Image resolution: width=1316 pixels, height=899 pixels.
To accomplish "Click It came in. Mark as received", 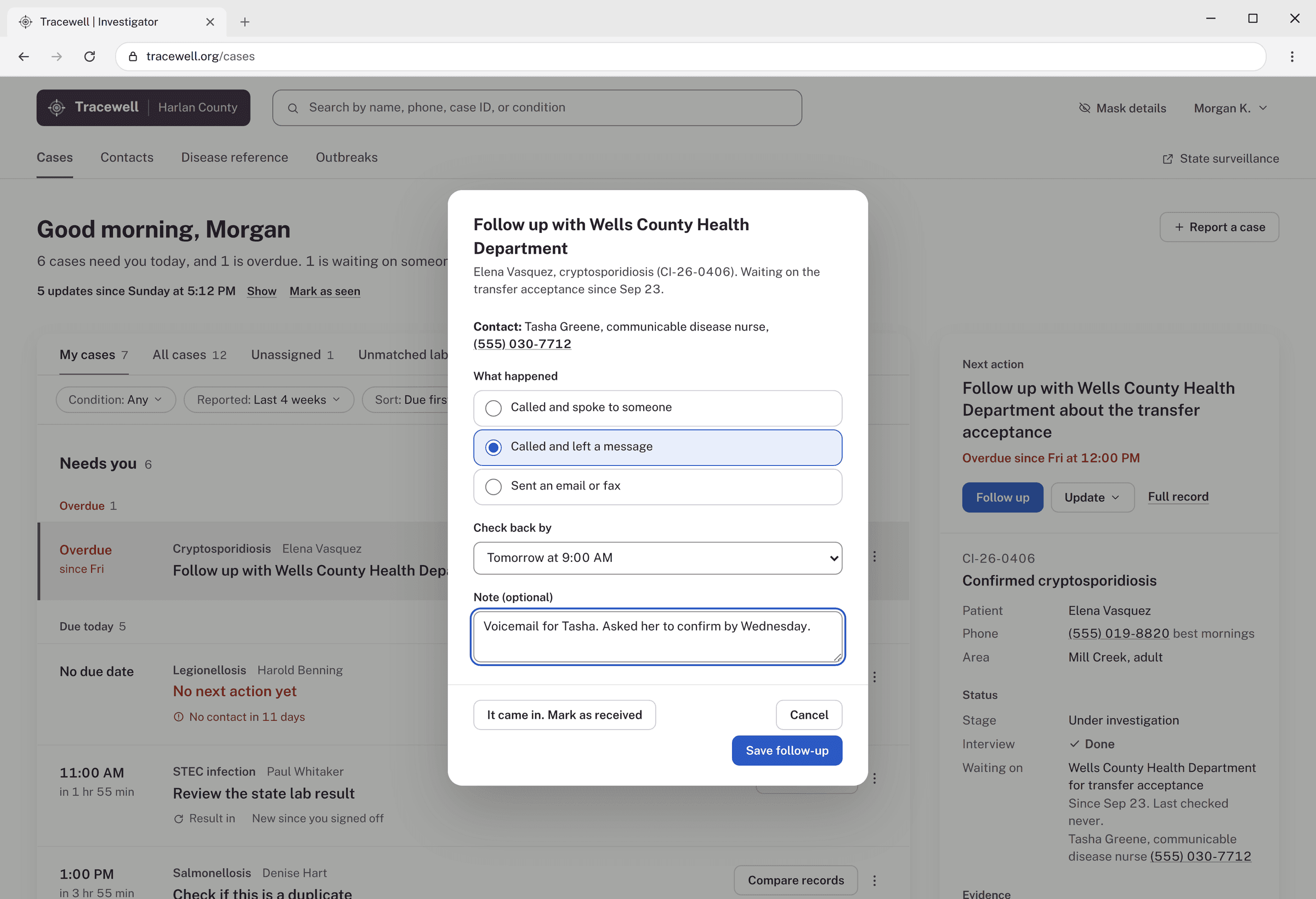I will [x=565, y=715].
